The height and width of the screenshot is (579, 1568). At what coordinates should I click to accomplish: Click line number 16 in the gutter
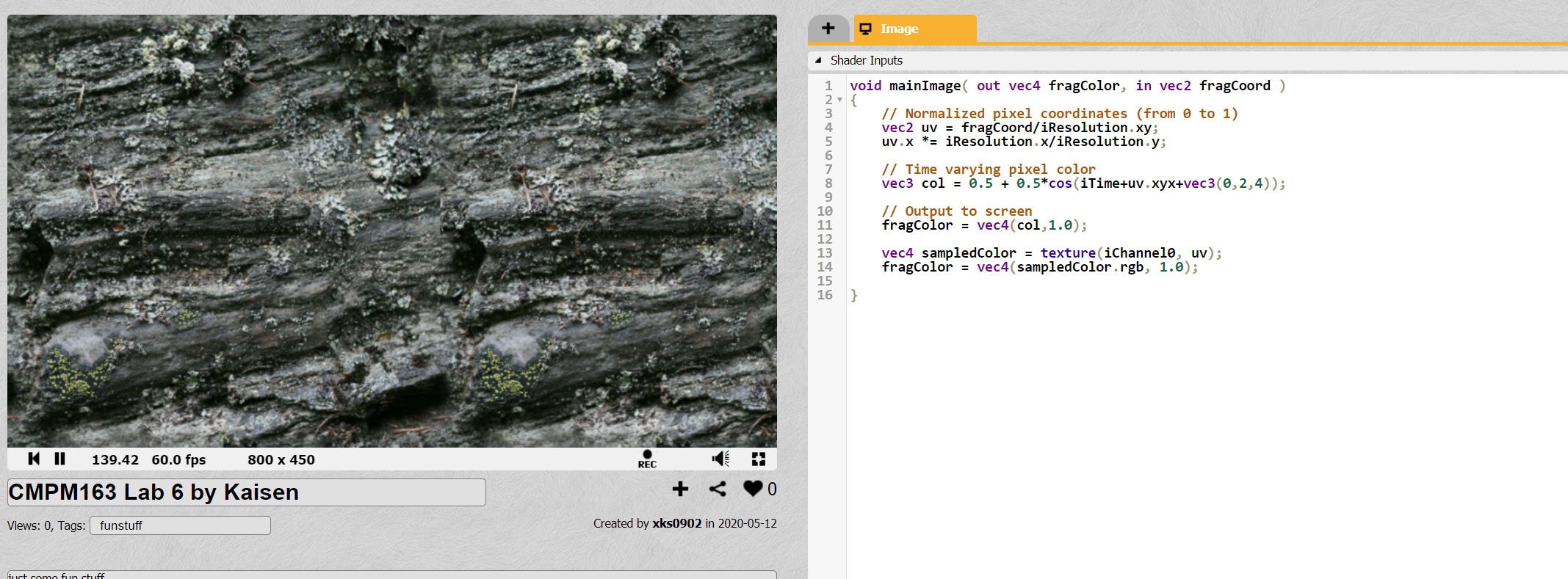(x=825, y=295)
